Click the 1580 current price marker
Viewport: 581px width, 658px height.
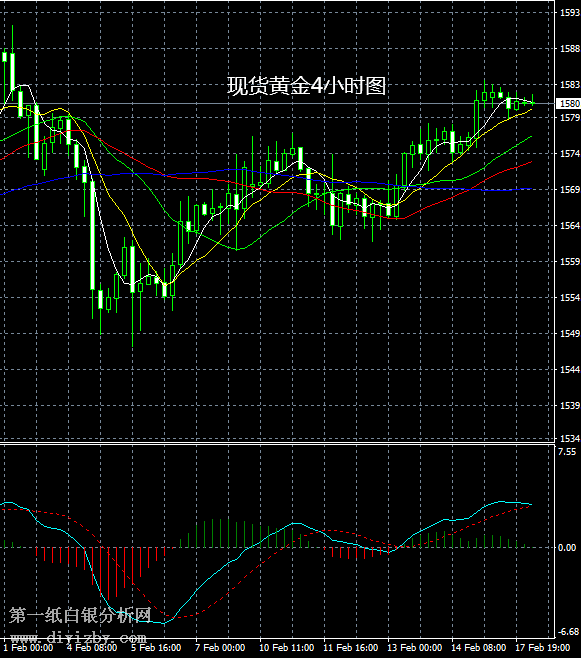click(568, 103)
